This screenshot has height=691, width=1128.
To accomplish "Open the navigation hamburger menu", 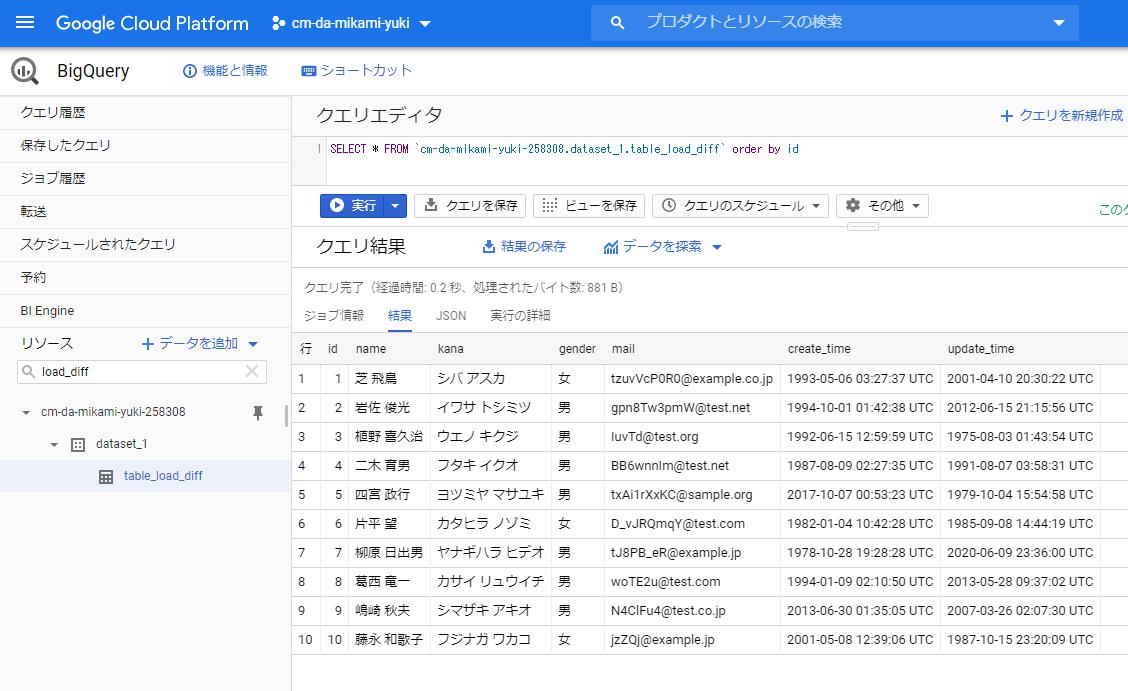I will [25, 23].
